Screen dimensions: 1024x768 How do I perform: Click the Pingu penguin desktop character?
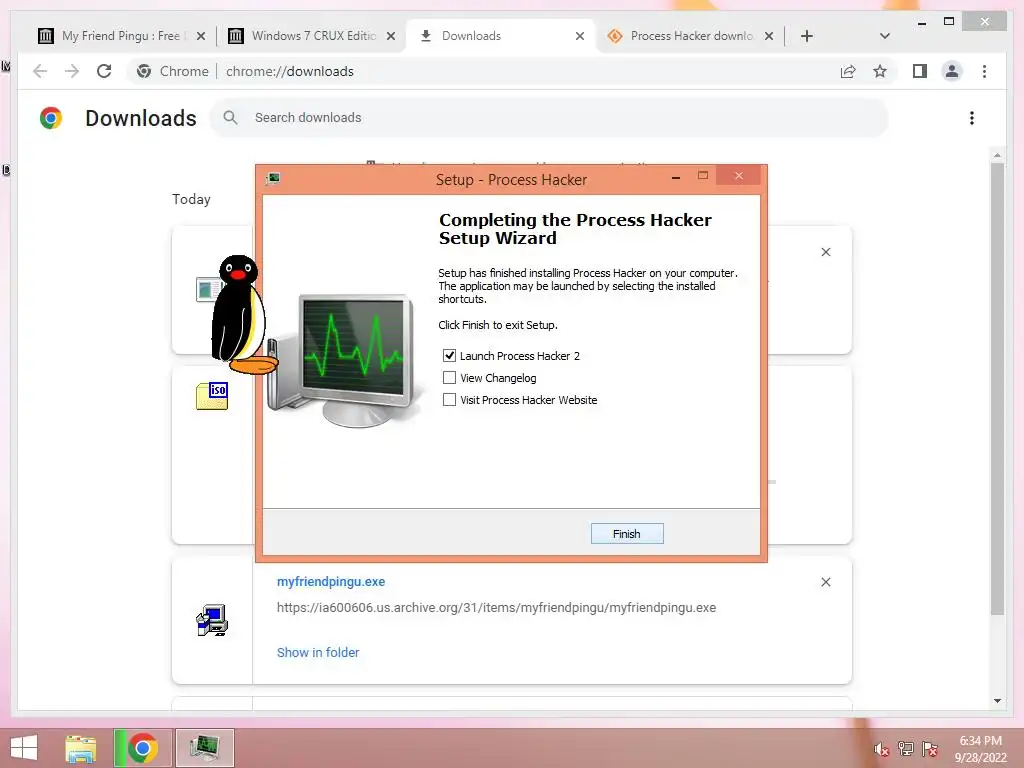click(x=242, y=315)
